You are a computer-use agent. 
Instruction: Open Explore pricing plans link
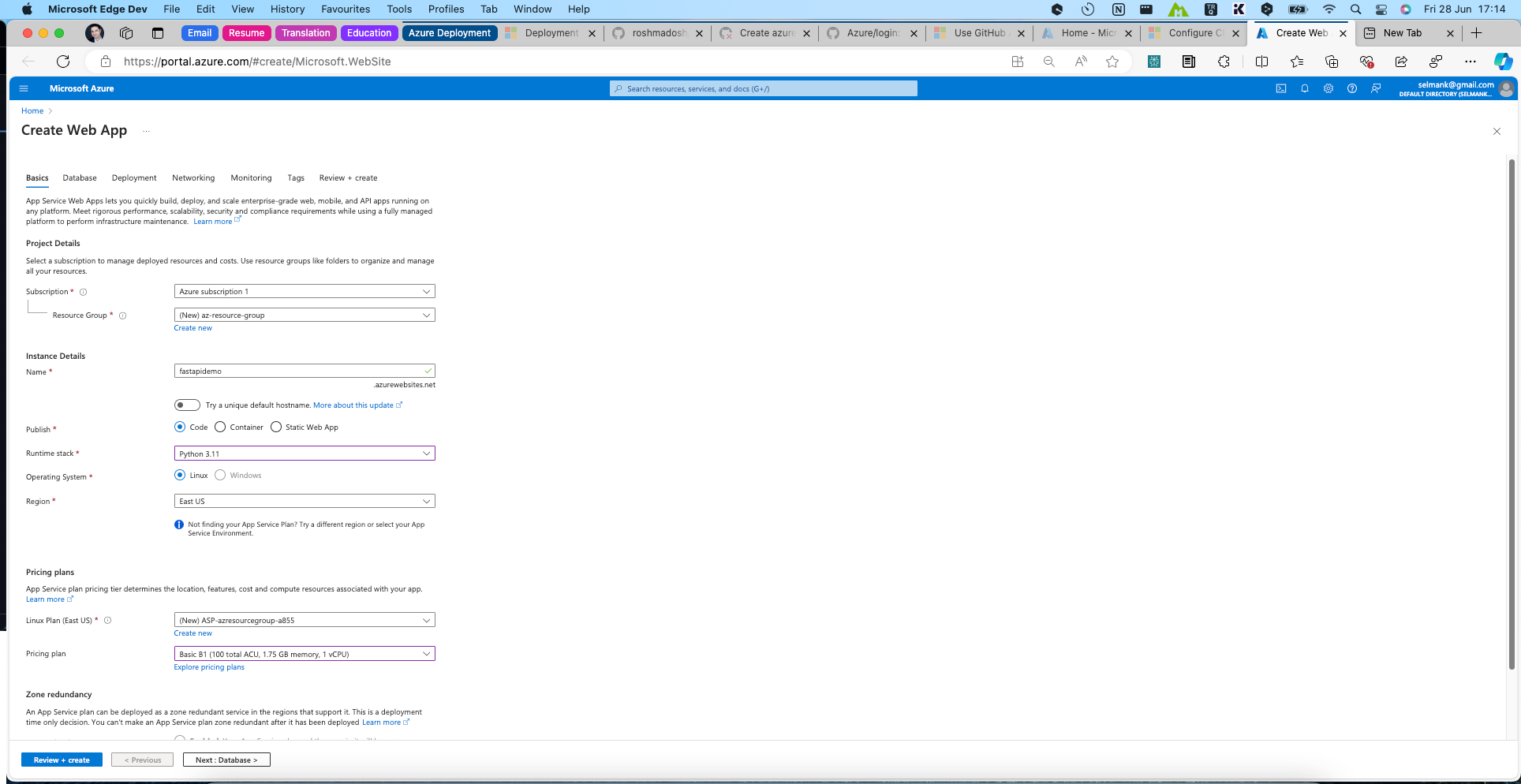point(209,667)
